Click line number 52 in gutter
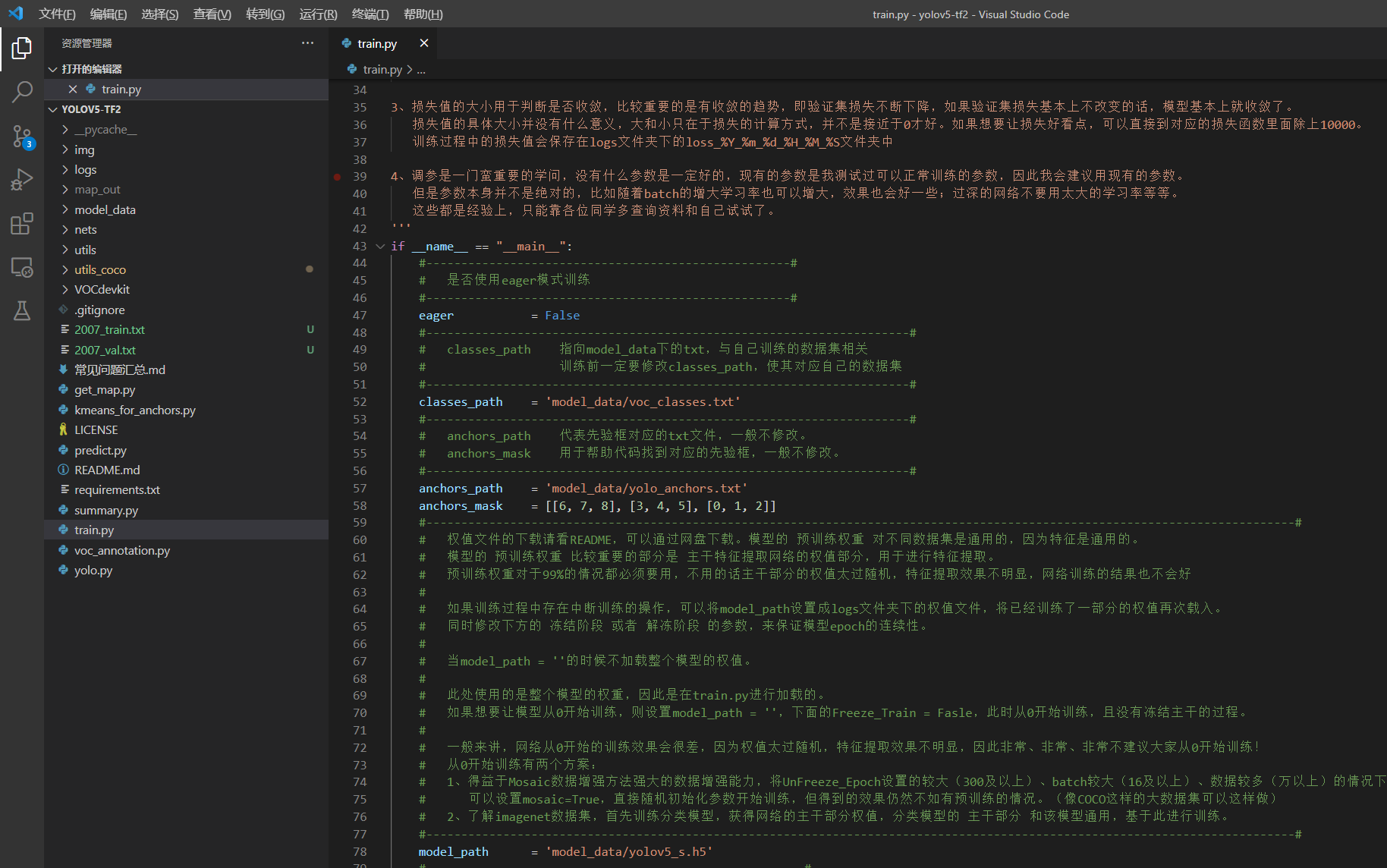 [360, 401]
